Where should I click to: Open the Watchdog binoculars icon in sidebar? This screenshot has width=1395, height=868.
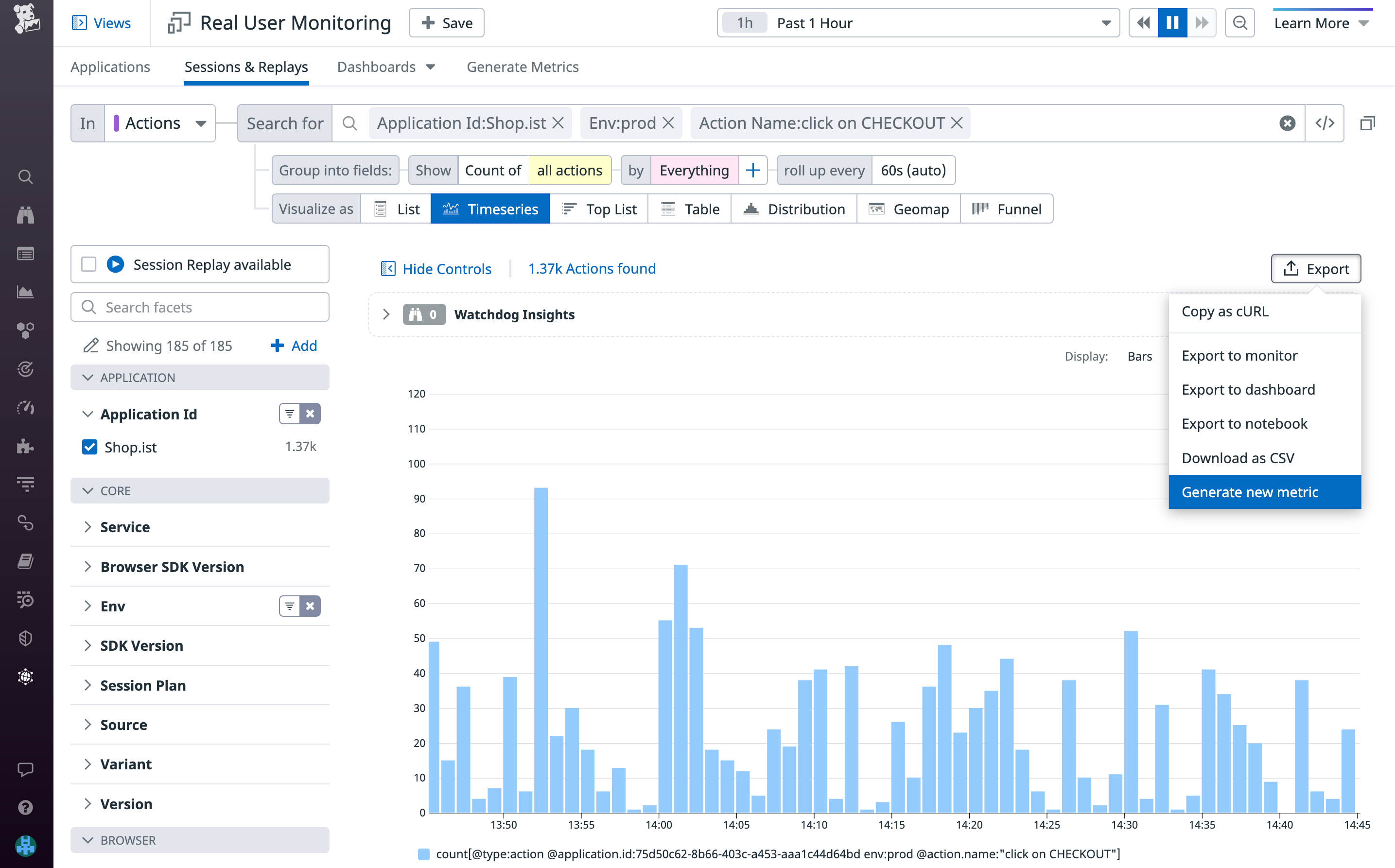[26, 215]
